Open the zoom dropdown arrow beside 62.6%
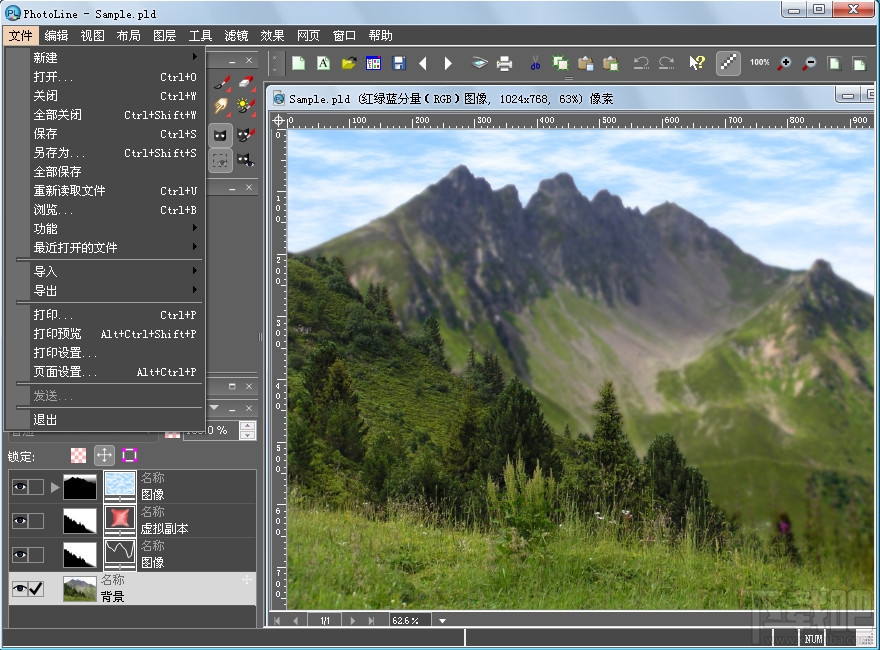 442,621
